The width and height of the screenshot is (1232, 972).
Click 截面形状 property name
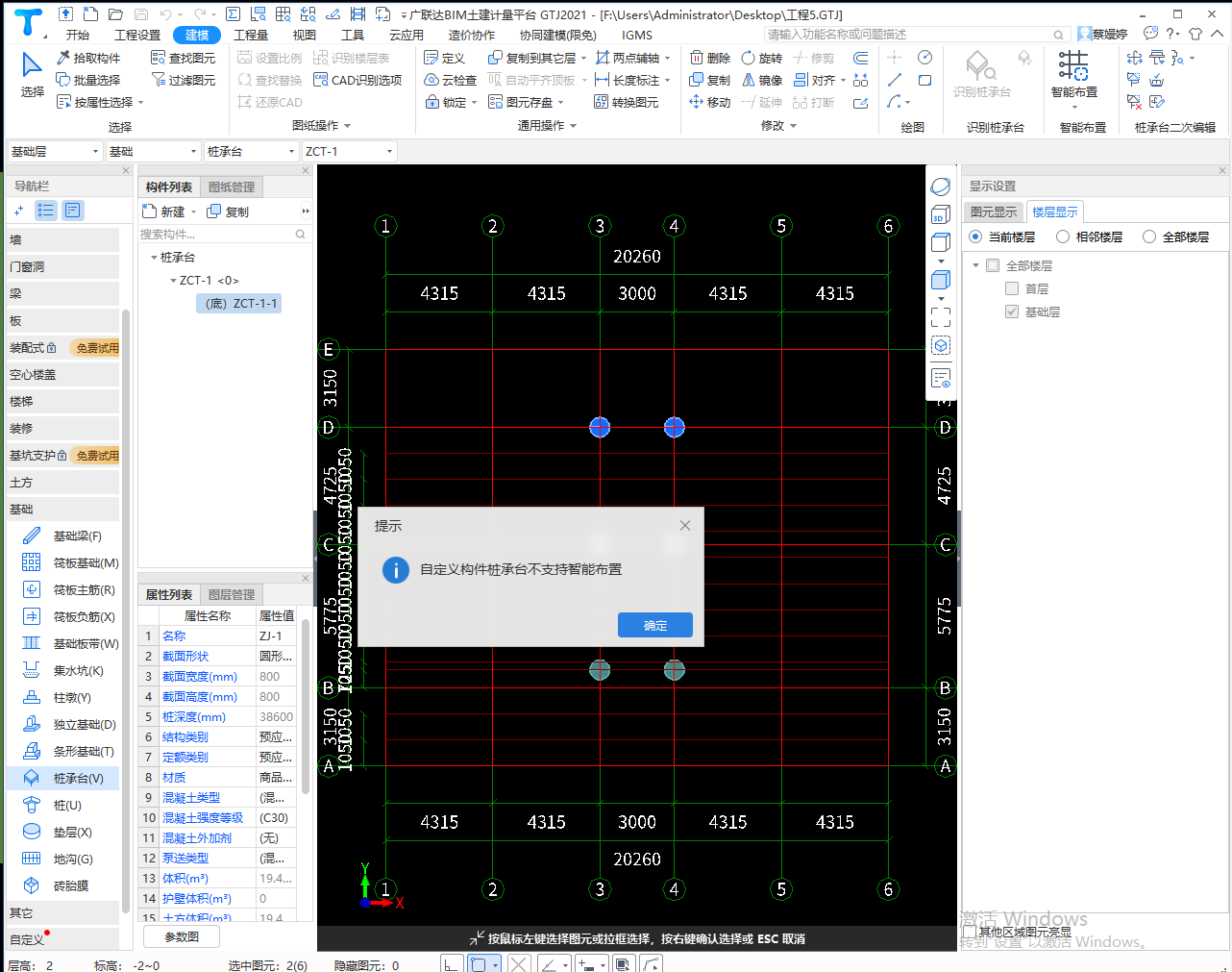pos(185,656)
